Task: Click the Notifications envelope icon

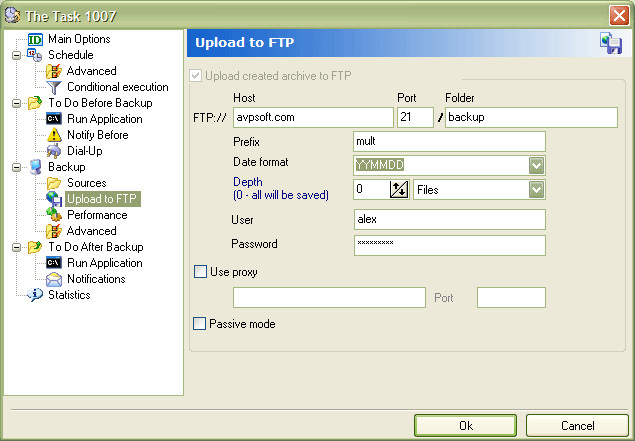Action: [54, 279]
